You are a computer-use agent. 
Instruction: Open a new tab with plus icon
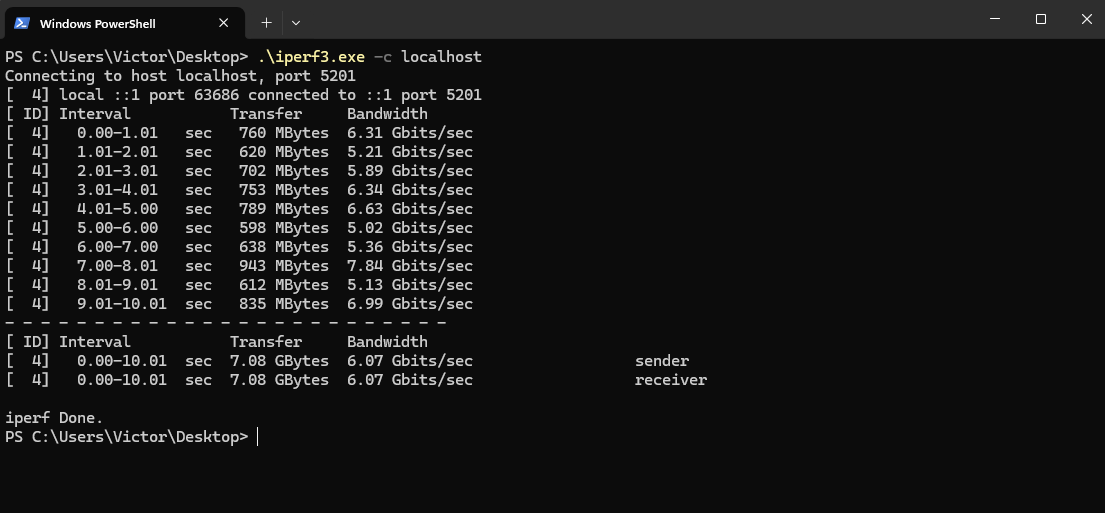pos(266,22)
